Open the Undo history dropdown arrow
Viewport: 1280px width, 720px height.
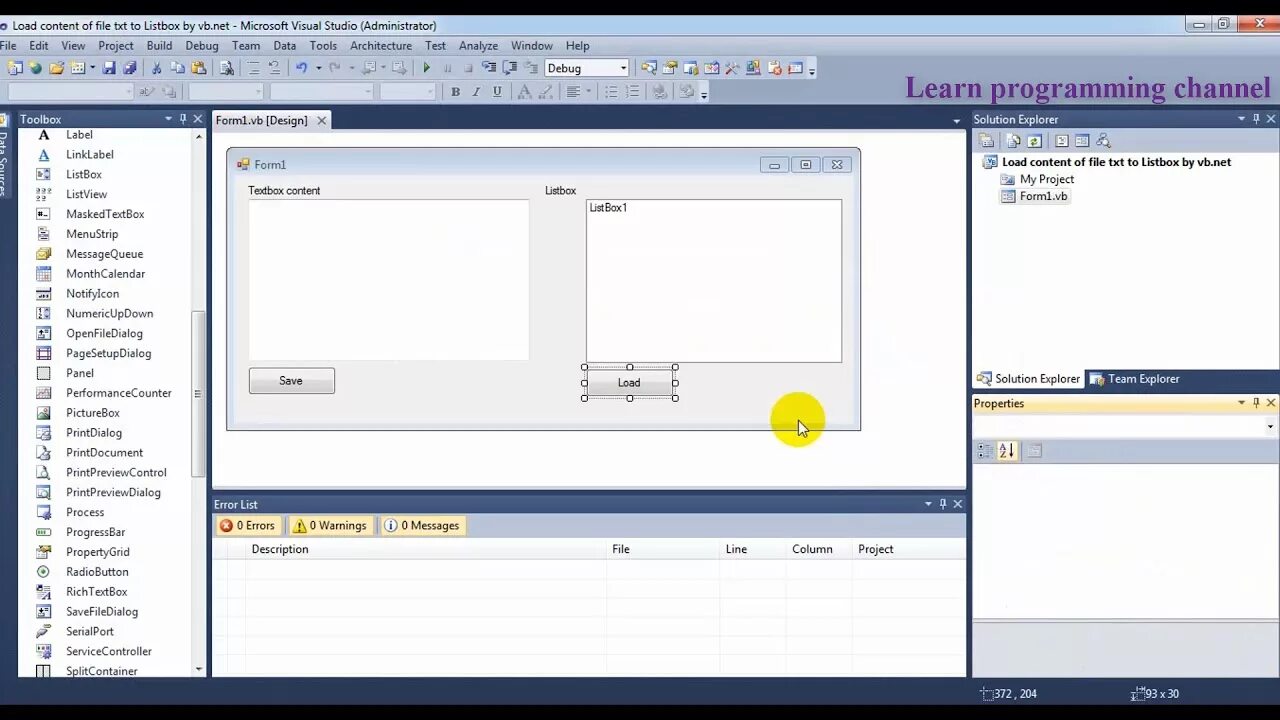pos(318,68)
